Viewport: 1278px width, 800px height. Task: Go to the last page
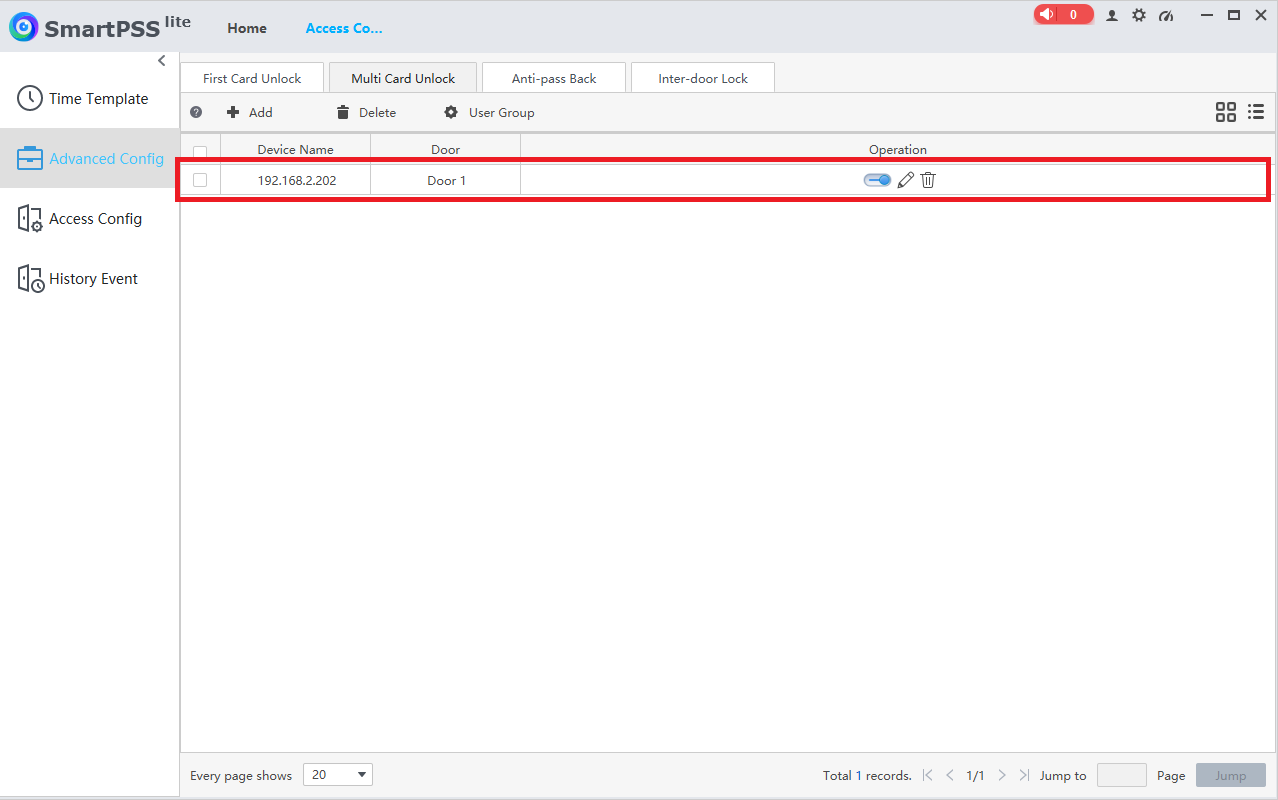pyautogui.click(x=1024, y=775)
